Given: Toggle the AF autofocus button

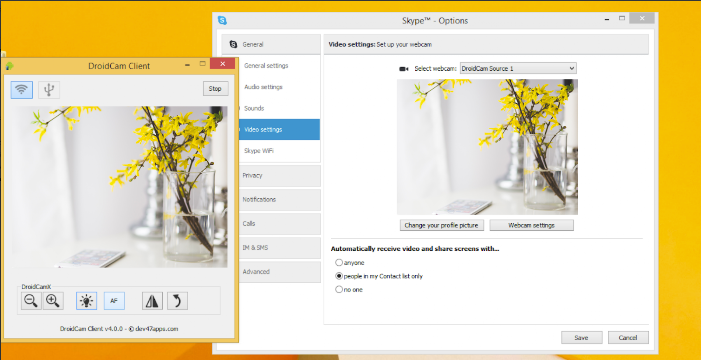Looking at the screenshot, I should click(x=114, y=301).
